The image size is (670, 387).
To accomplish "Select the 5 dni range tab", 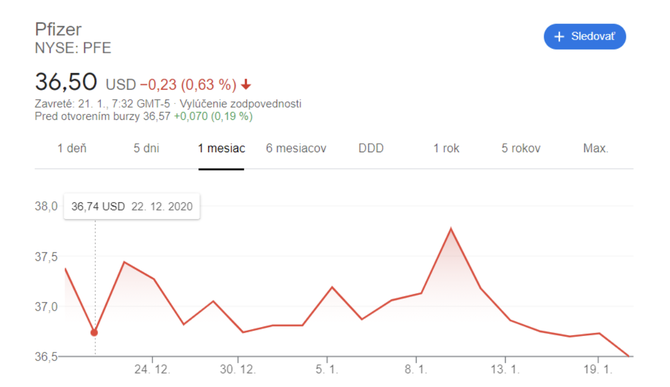I will 147,149.
